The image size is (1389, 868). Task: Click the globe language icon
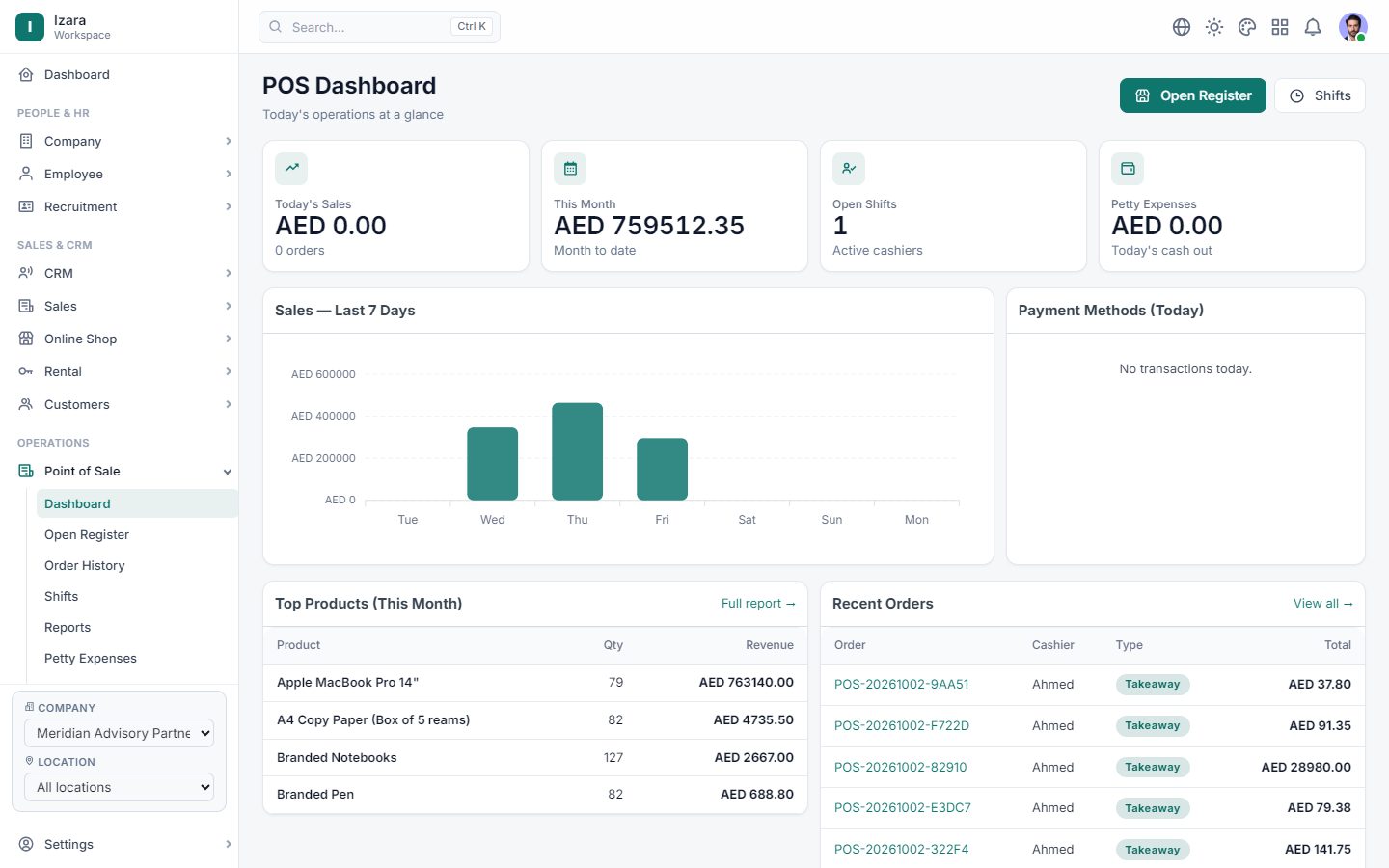click(x=1182, y=27)
